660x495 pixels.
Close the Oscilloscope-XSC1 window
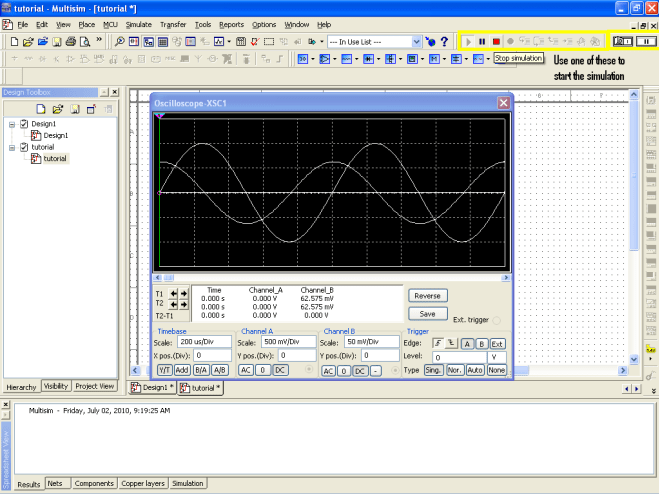pos(503,103)
